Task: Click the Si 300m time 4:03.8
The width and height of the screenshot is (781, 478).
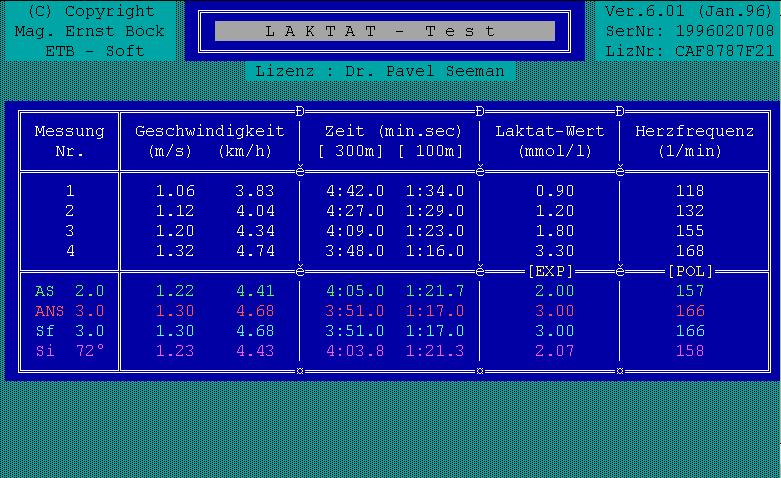Action: pyautogui.click(x=355, y=351)
